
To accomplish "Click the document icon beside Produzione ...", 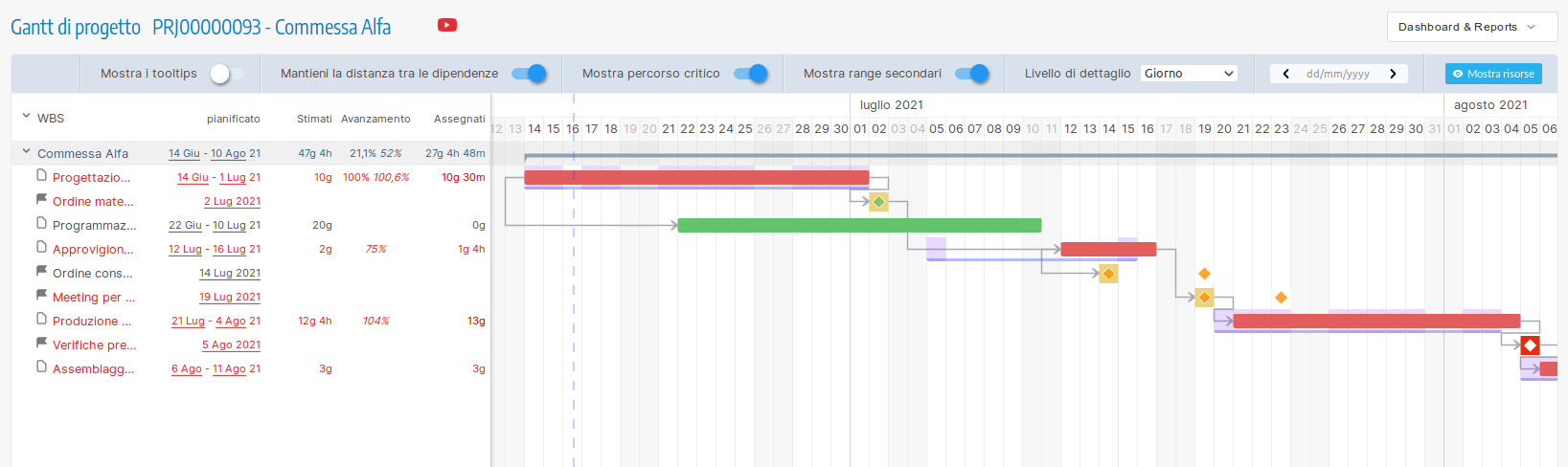I will pos(41,319).
